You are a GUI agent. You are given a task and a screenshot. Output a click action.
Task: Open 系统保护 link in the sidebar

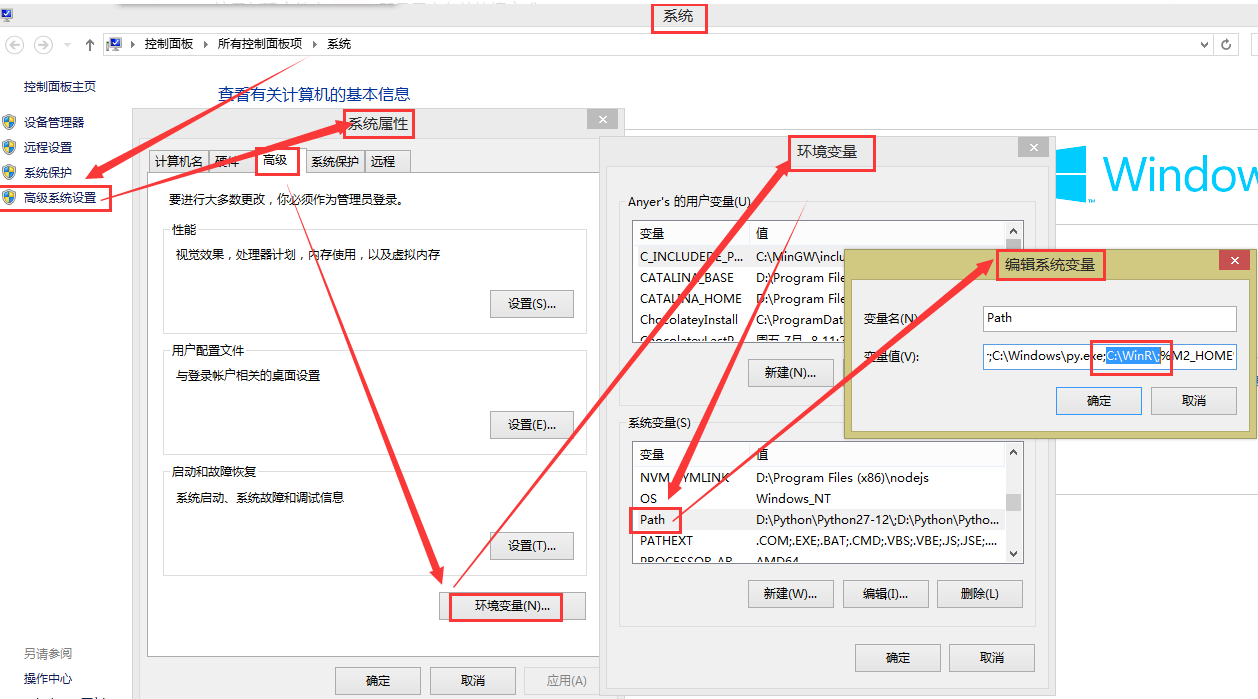(x=48, y=172)
